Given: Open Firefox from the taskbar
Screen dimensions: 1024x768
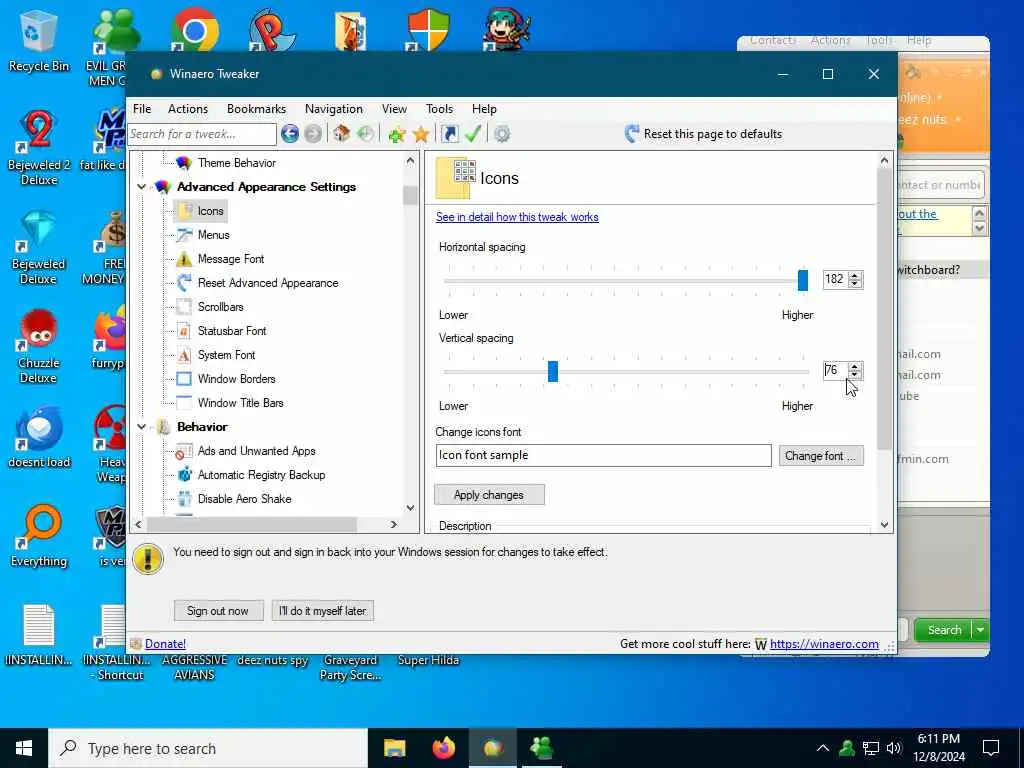Looking at the screenshot, I should 443,748.
